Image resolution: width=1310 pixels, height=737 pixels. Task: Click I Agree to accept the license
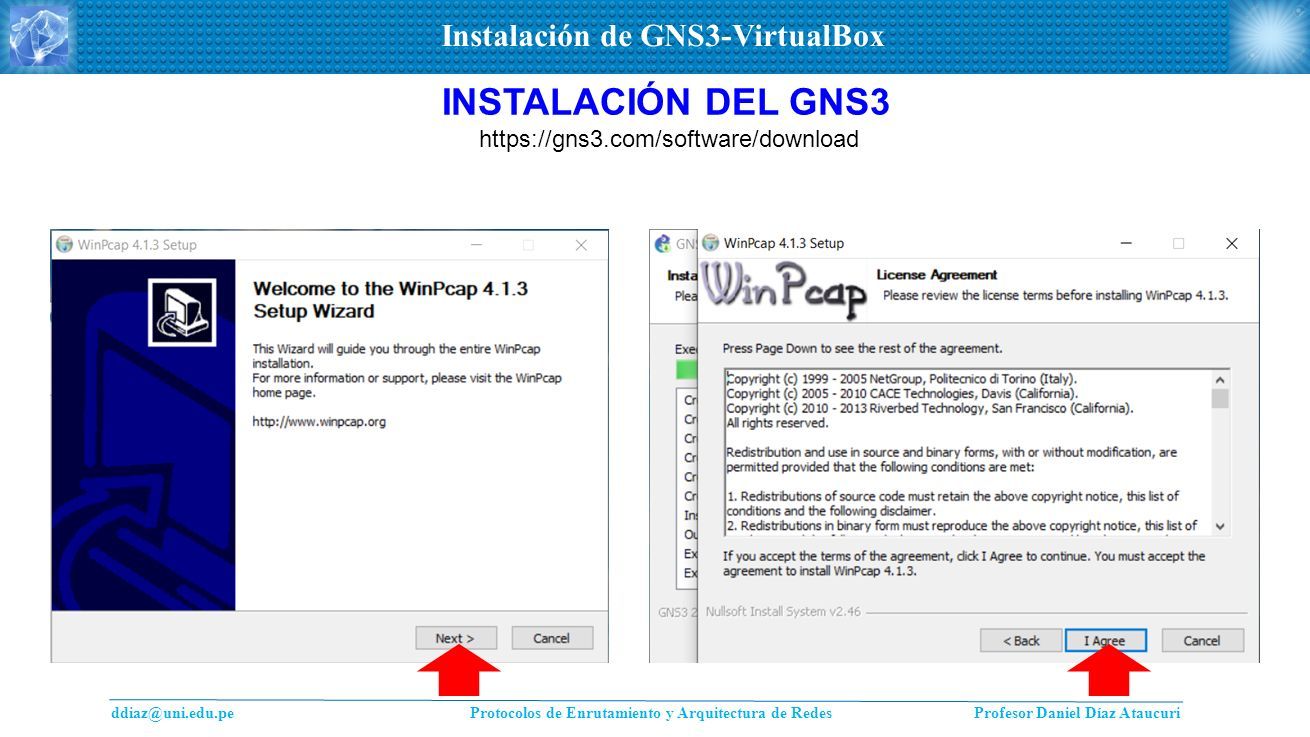click(x=1105, y=641)
